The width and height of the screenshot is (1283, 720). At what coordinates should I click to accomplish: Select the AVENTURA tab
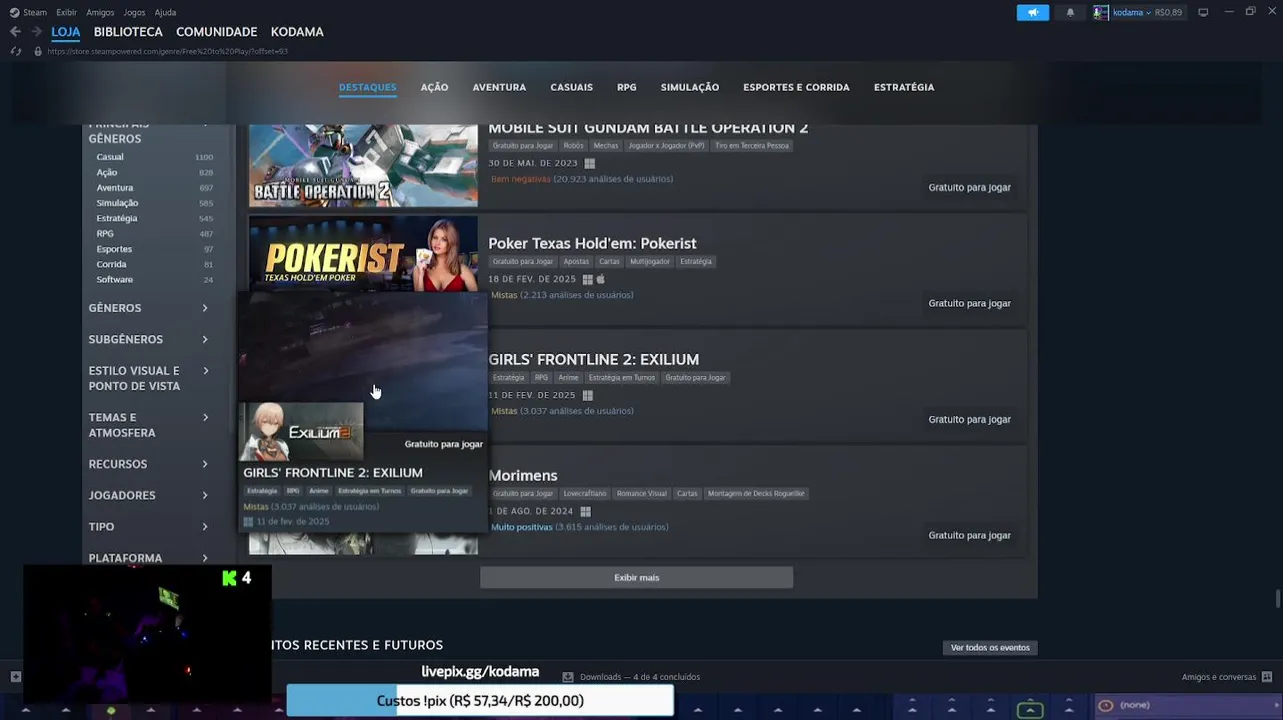click(499, 87)
